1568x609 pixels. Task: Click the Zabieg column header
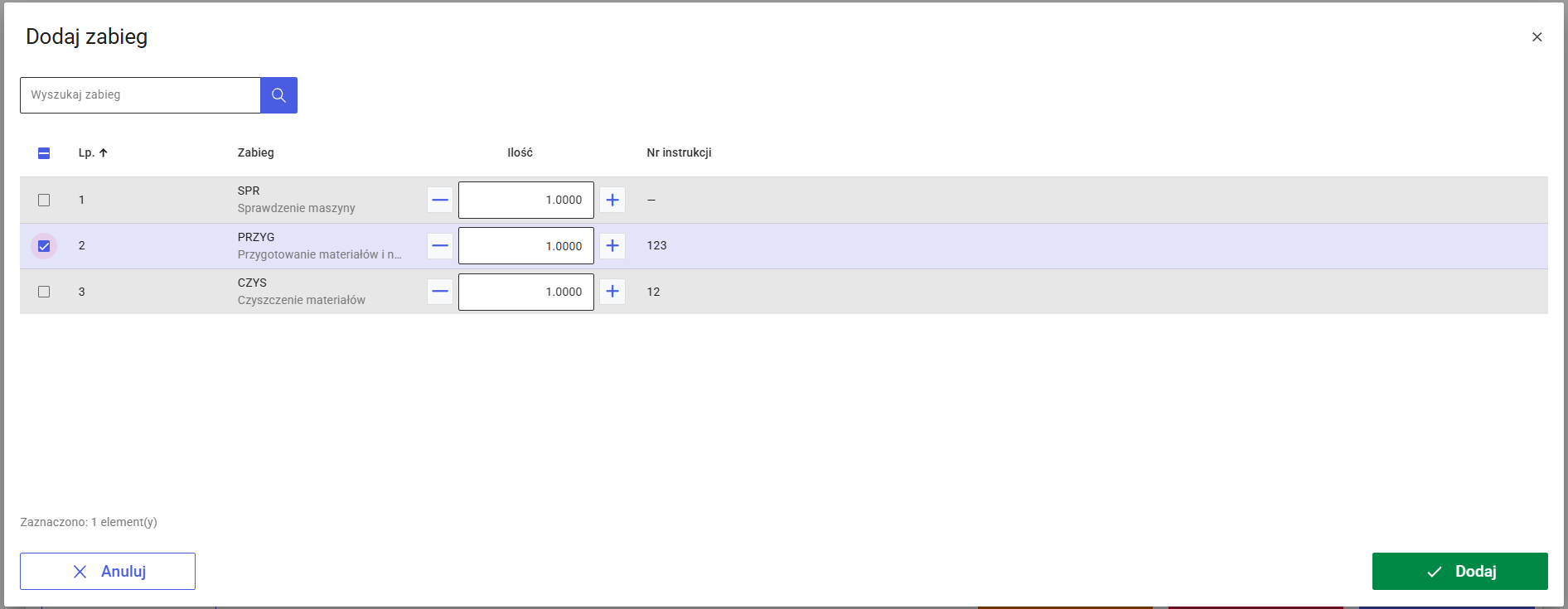tap(255, 152)
